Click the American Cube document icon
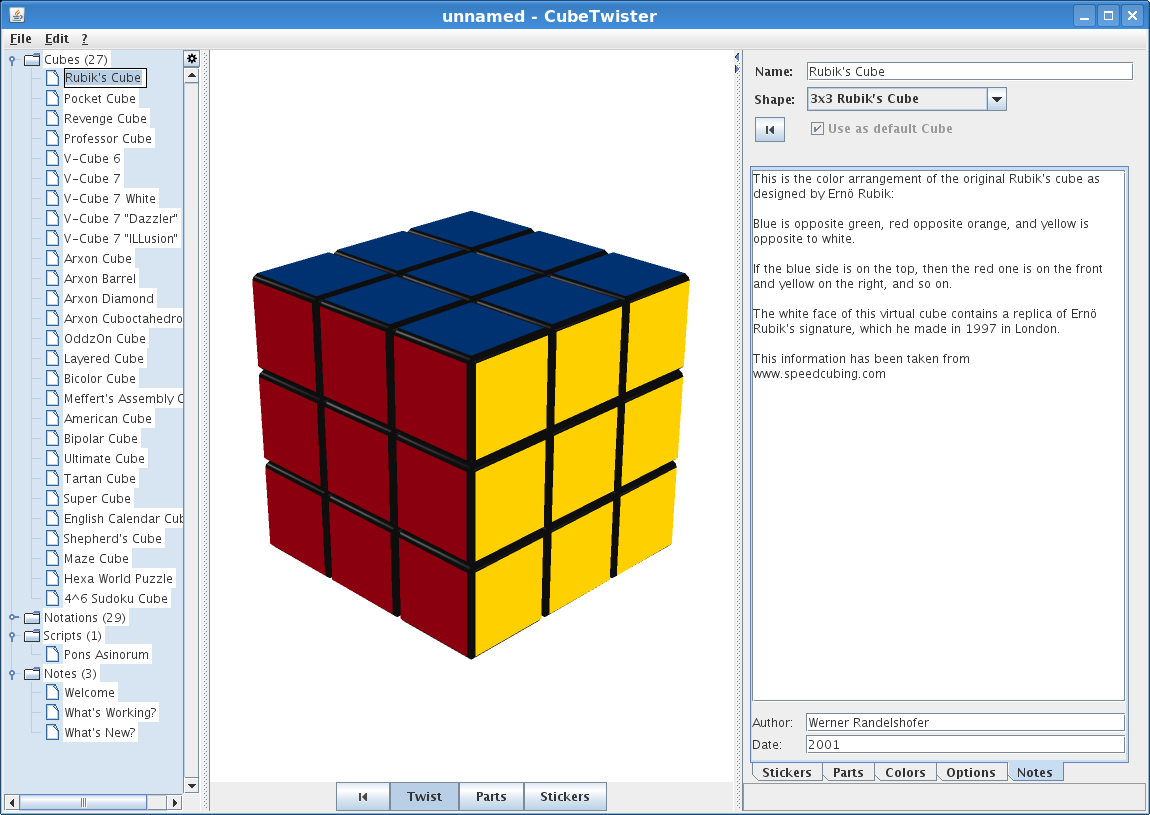Viewport: 1150px width, 815px height. coord(52,418)
